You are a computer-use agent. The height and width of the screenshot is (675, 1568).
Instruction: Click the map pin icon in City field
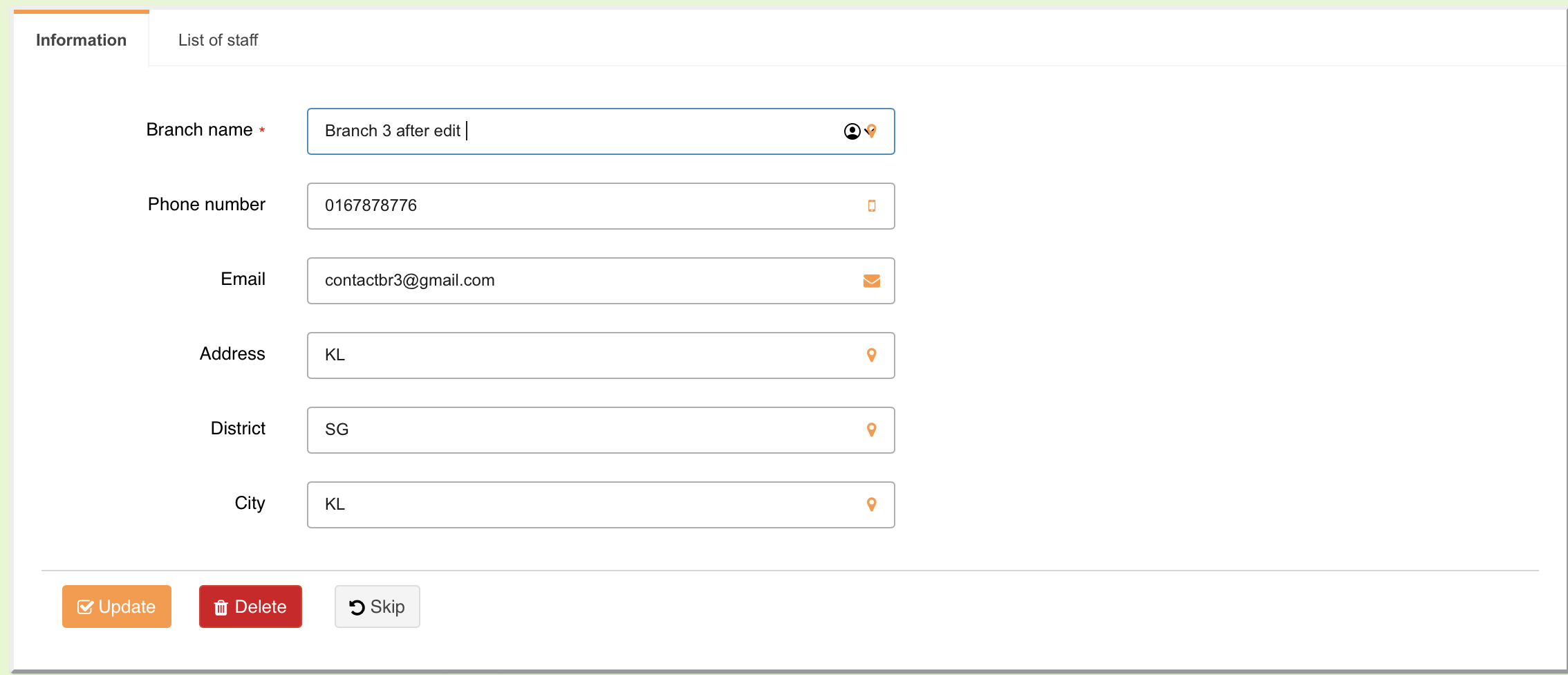tap(872, 505)
